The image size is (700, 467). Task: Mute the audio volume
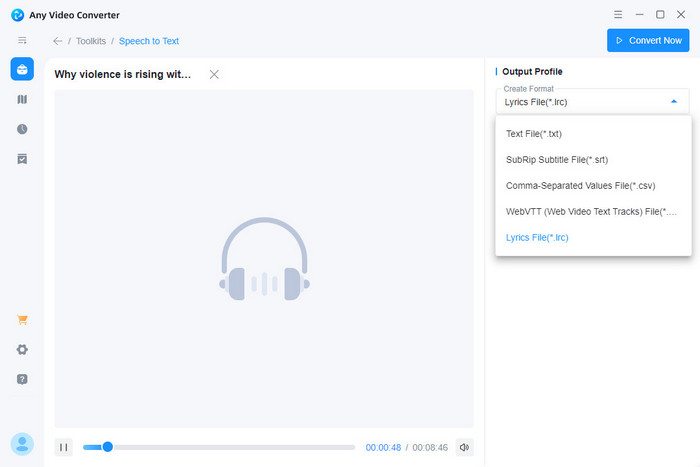pyautogui.click(x=464, y=447)
